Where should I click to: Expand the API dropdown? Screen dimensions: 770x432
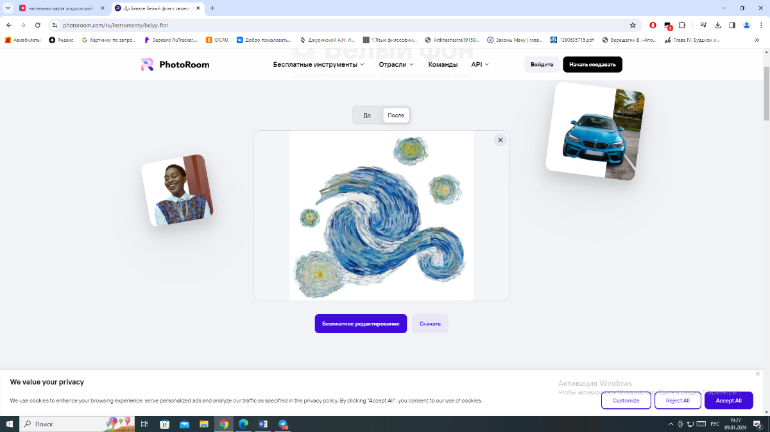(x=480, y=64)
